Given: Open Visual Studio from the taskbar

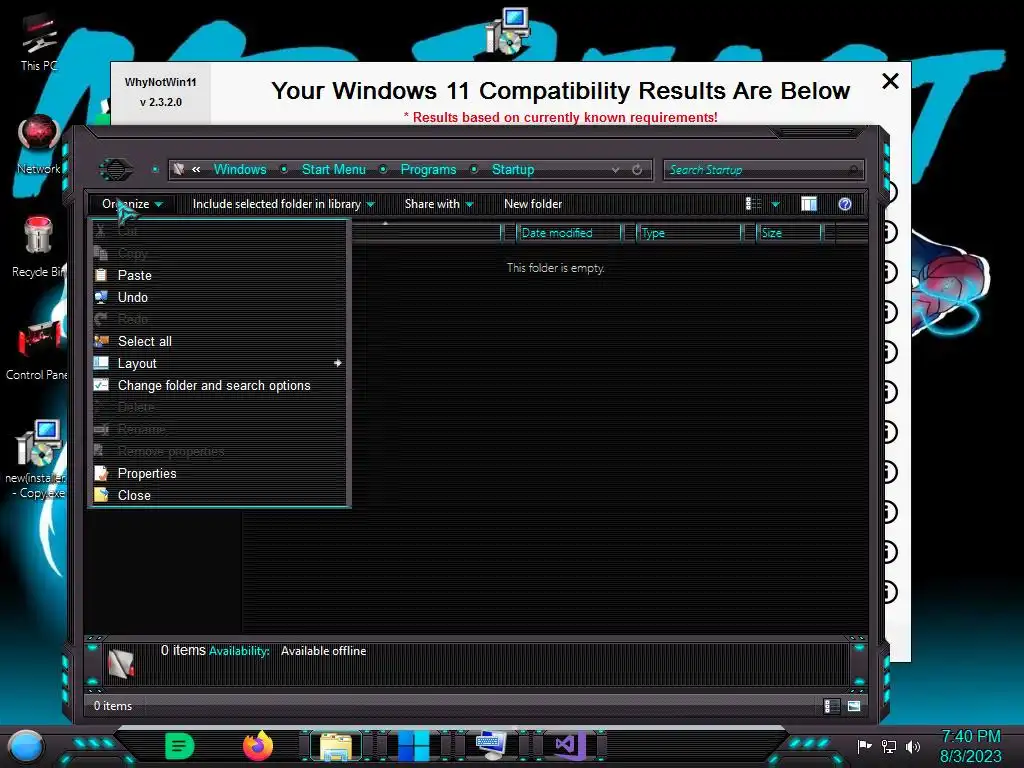Looking at the screenshot, I should tap(568, 746).
